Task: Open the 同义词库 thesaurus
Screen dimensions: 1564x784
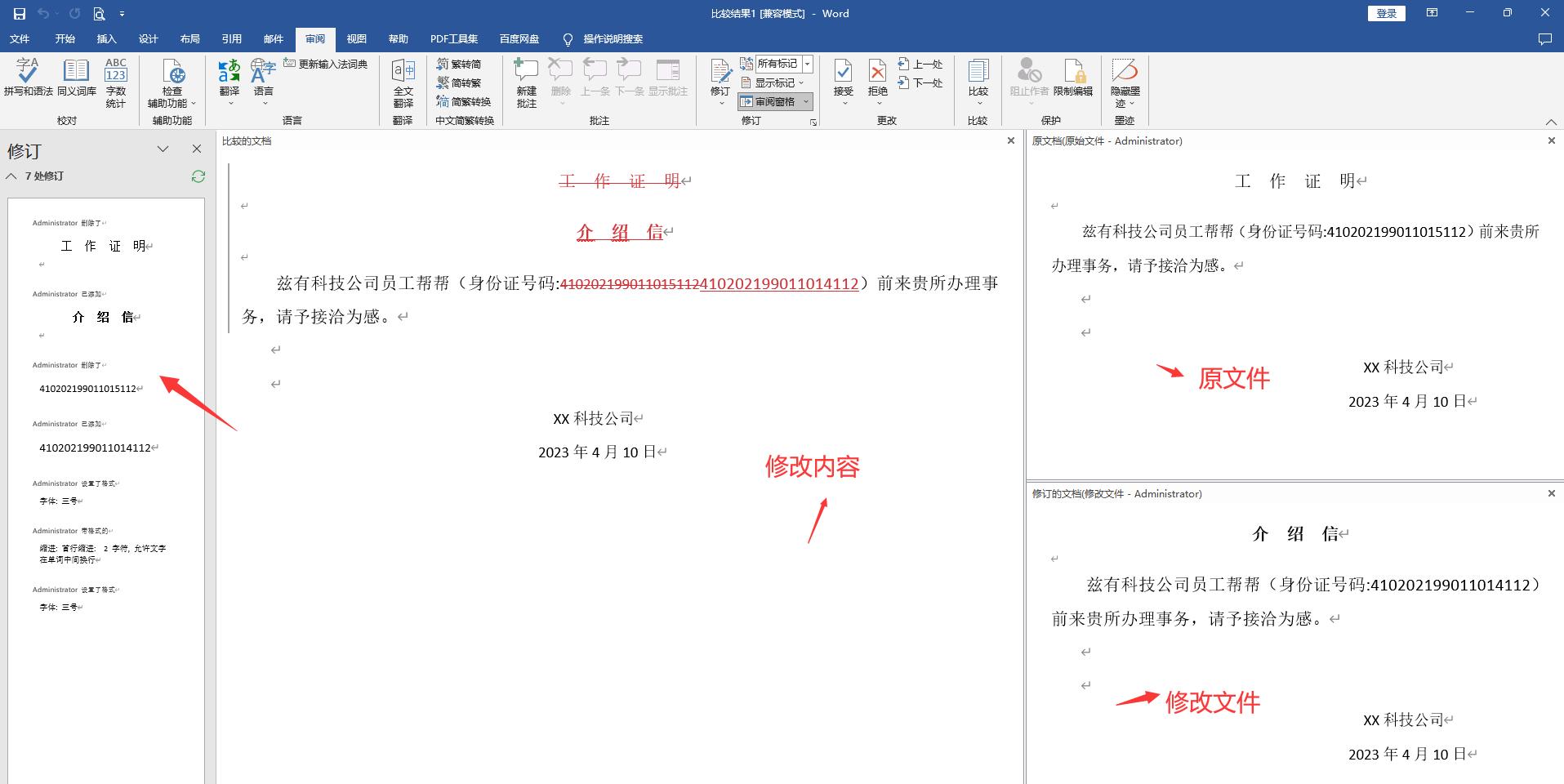Action: [75, 82]
